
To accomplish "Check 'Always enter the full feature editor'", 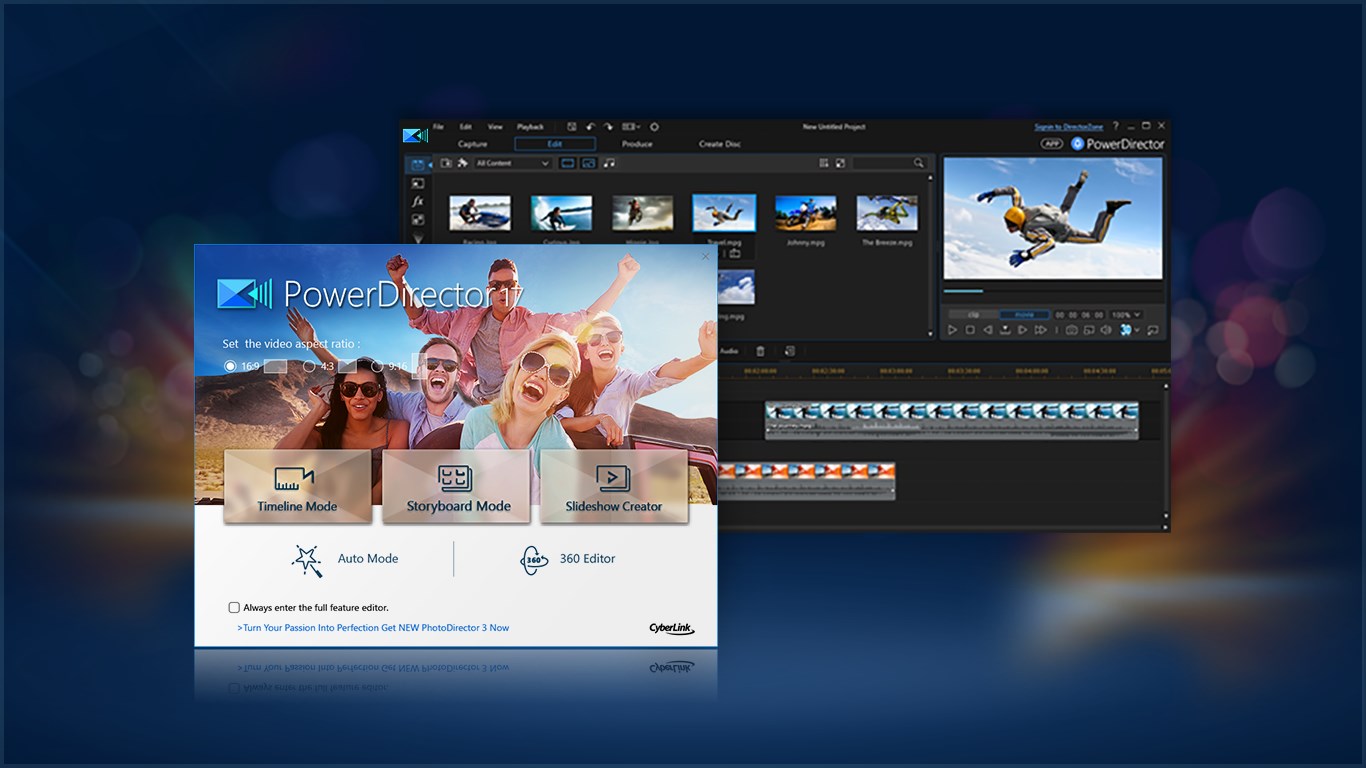I will tap(234, 607).
